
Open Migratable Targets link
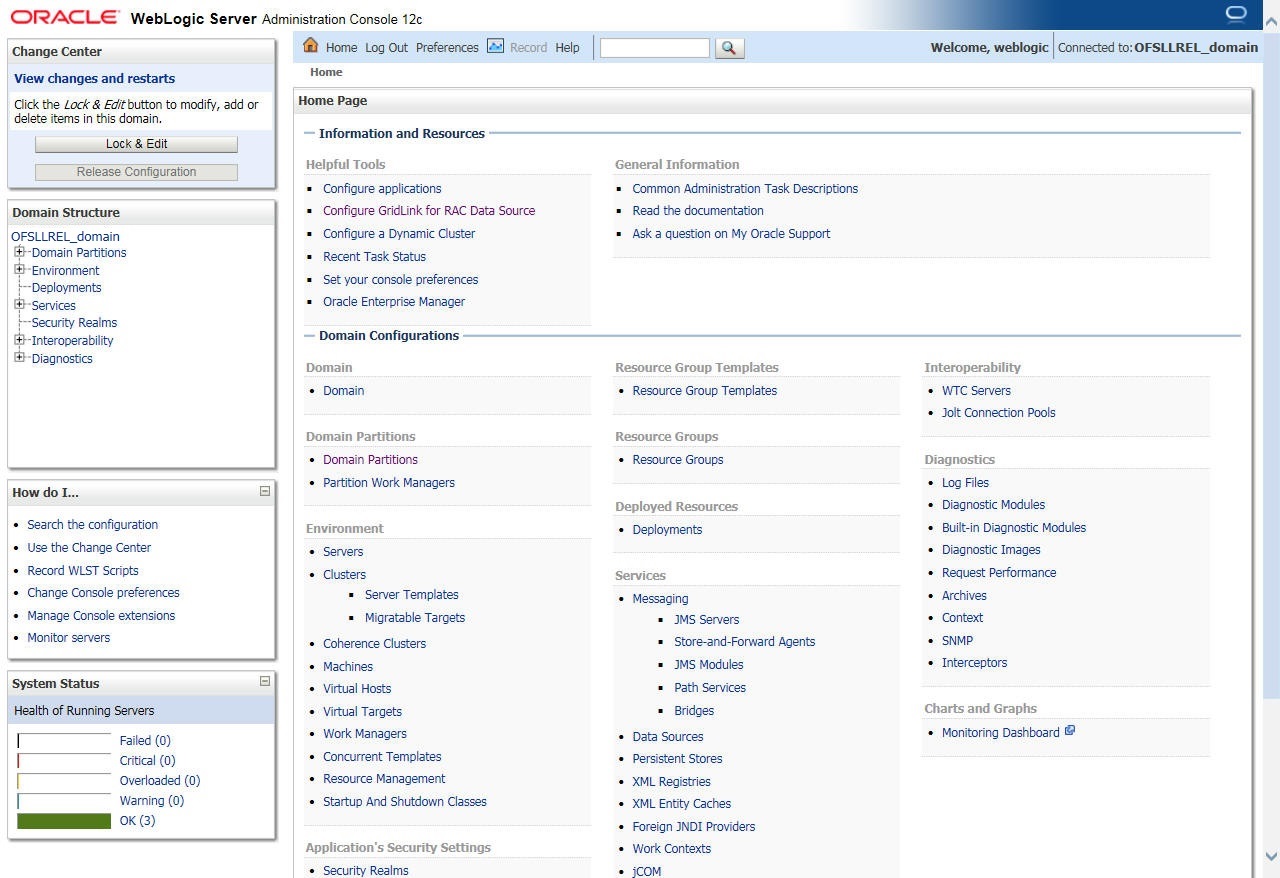[x=415, y=618]
